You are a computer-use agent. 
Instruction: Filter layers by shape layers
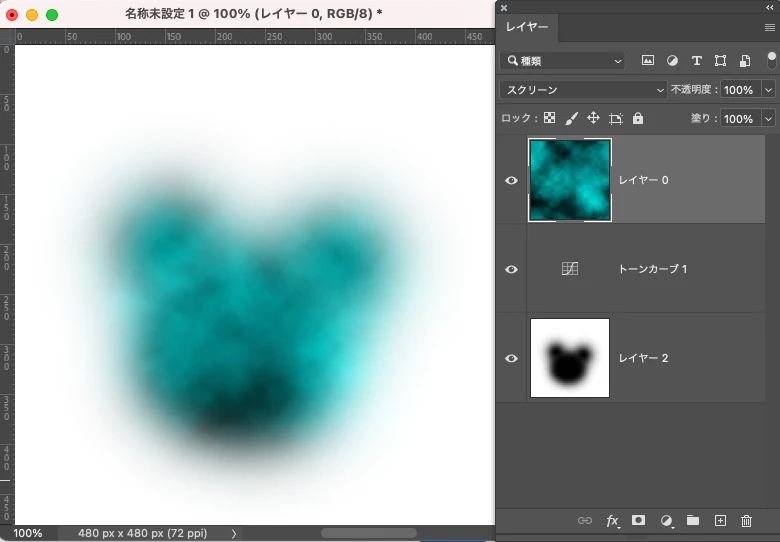click(720, 61)
